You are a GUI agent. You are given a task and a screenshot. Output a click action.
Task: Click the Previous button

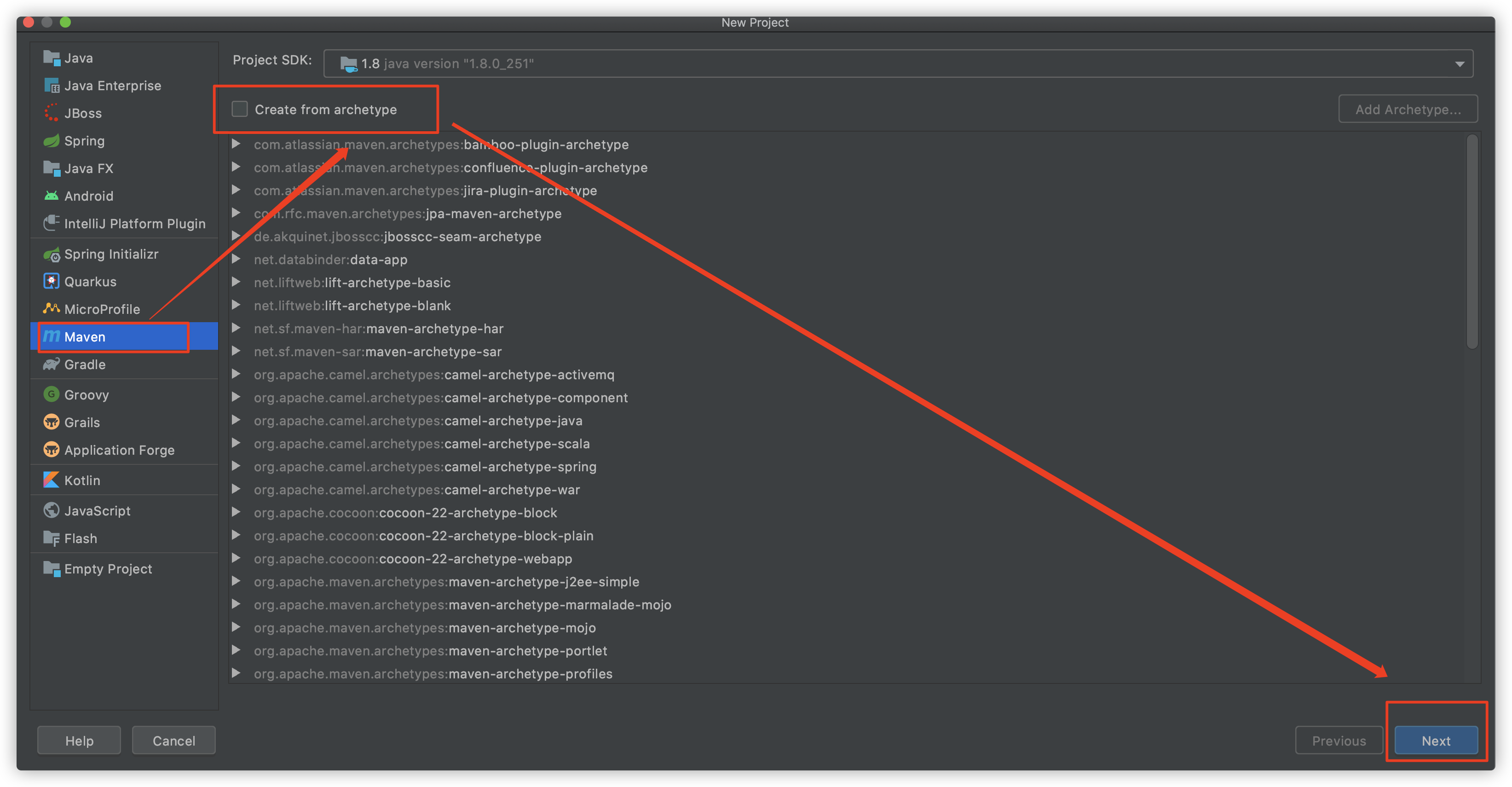(1339, 741)
